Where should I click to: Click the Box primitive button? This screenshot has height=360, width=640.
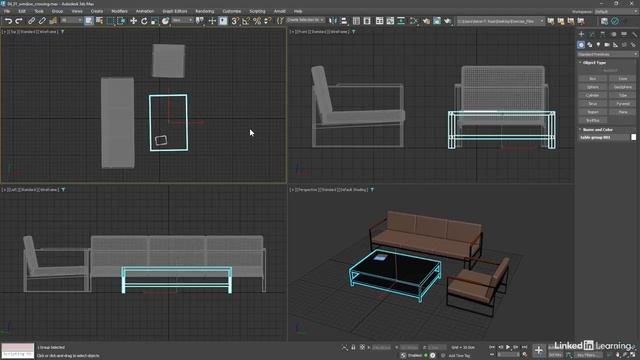(593, 78)
